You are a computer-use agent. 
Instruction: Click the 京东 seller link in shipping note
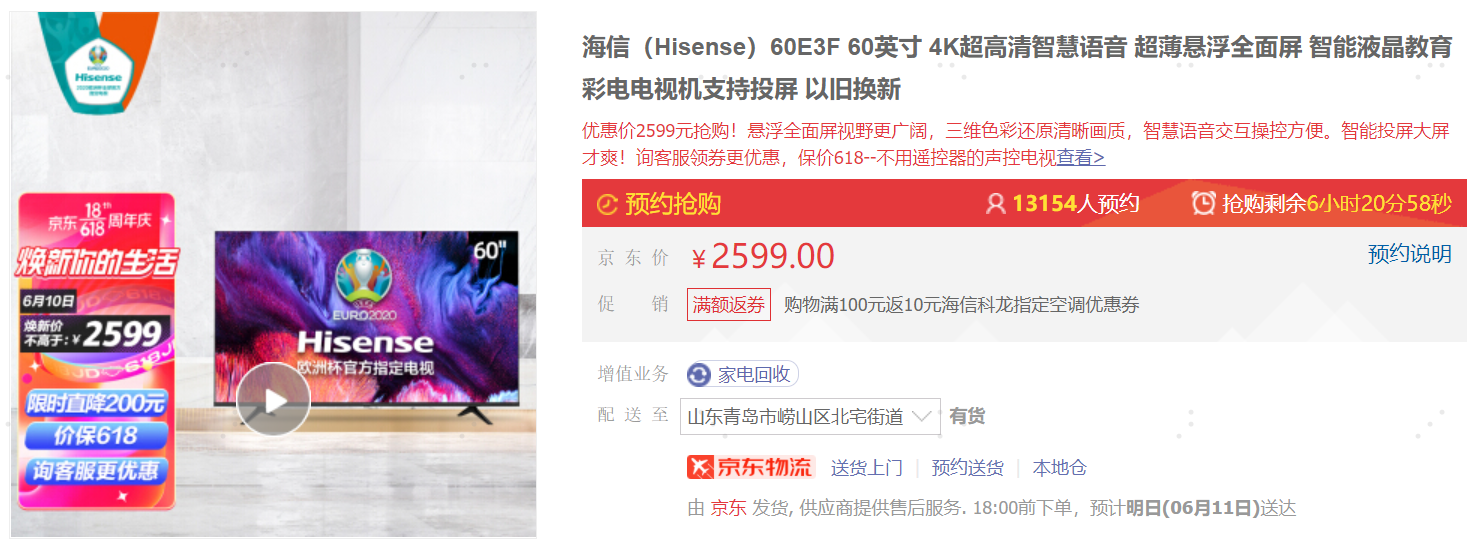(728, 508)
